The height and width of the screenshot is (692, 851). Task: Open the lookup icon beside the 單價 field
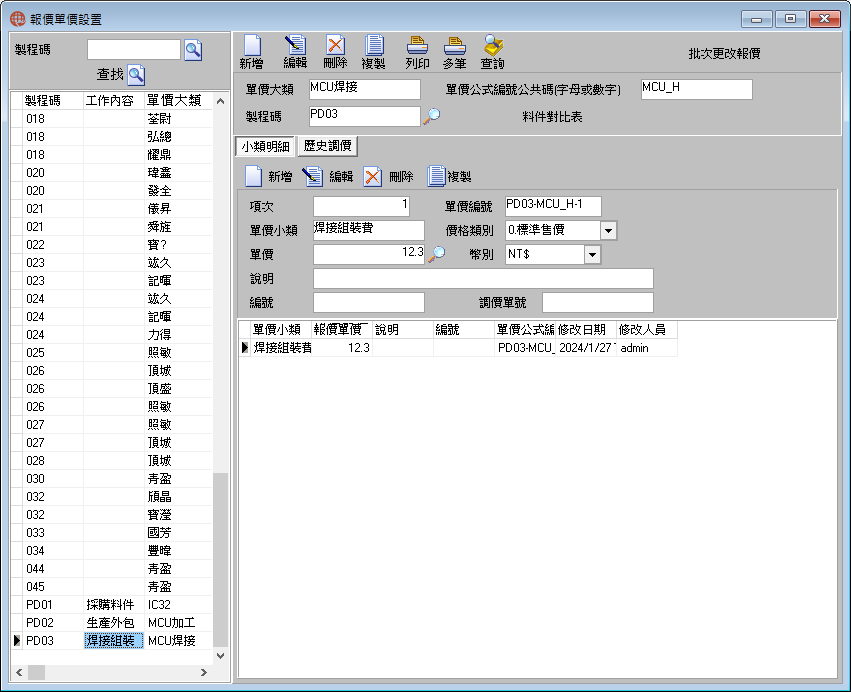[x=436, y=254]
